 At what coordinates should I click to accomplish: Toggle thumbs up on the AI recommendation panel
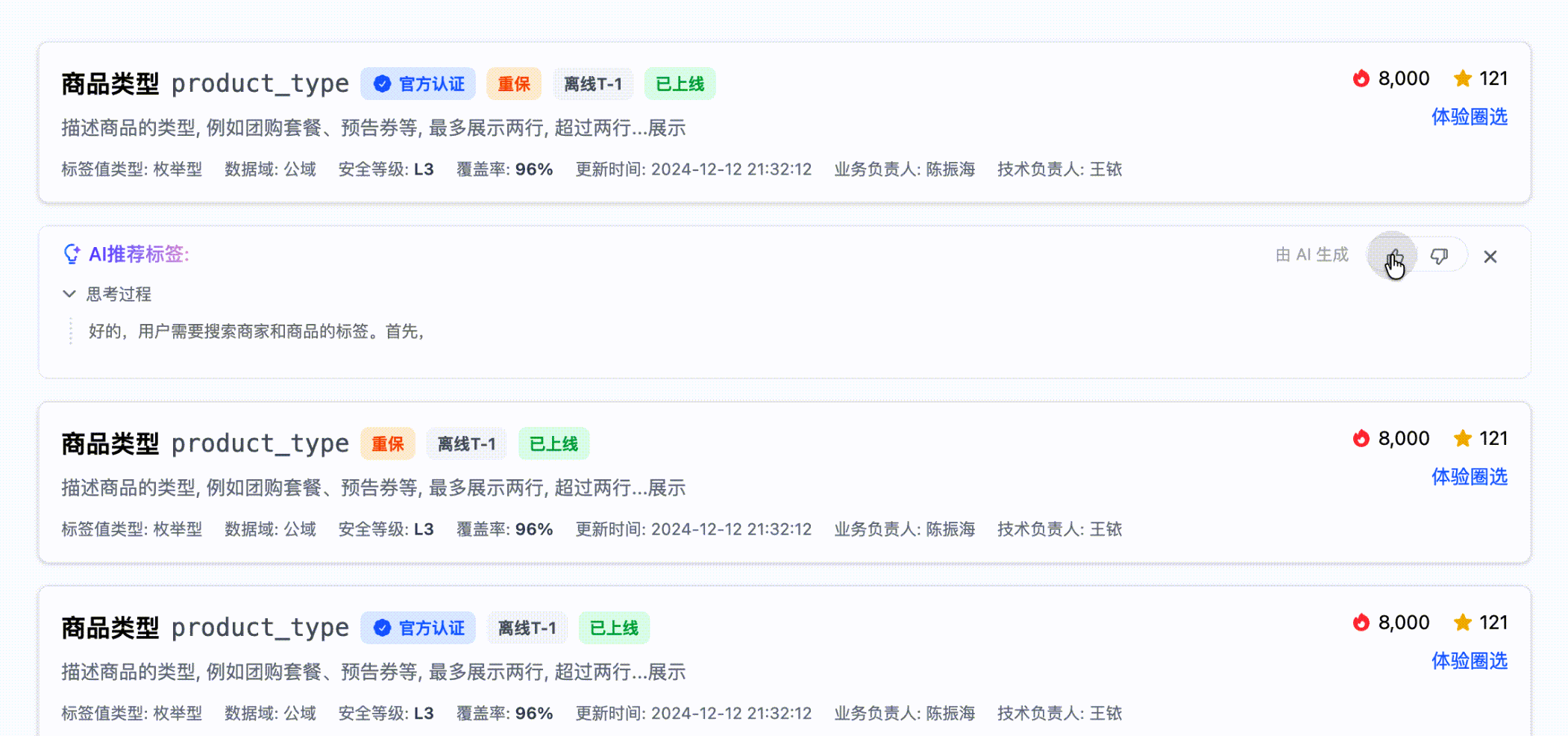pos(1392,255)
